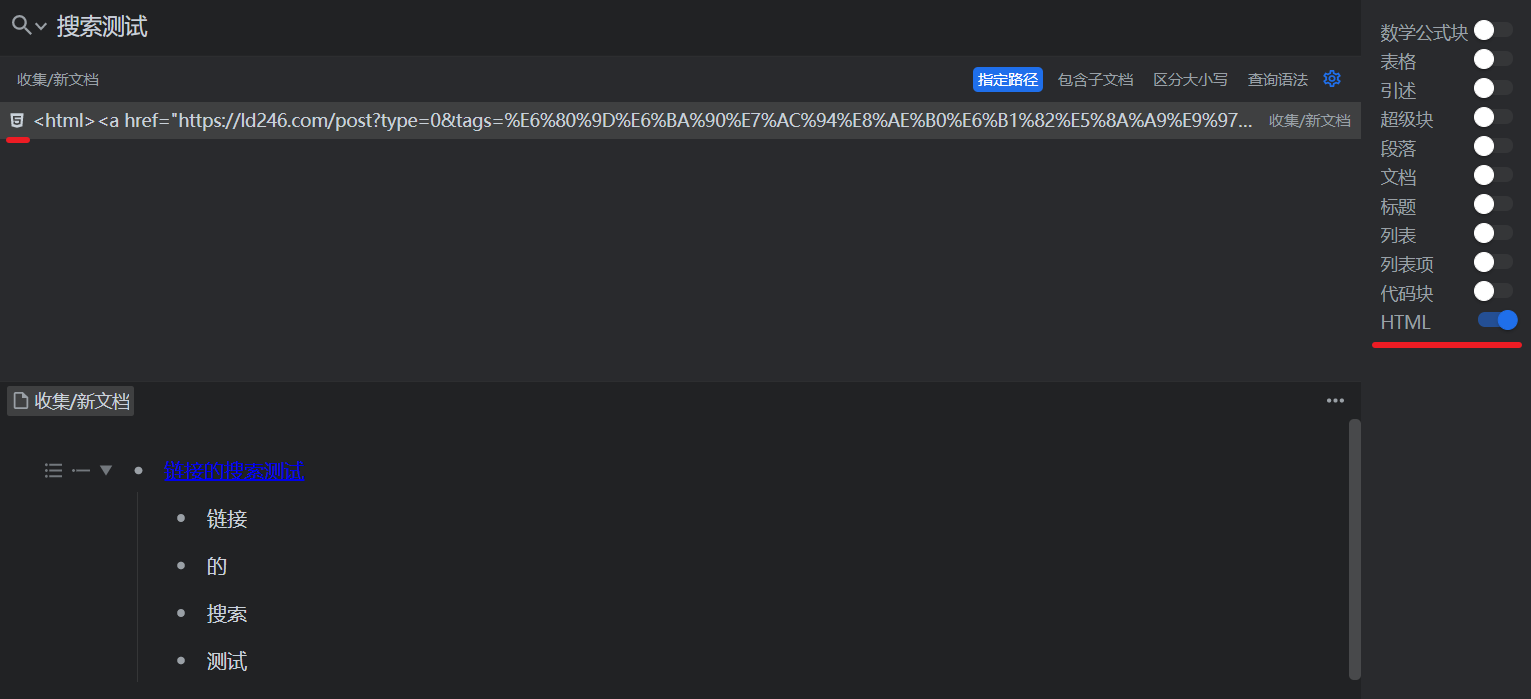Enable 包含子文档 option
1531x699 pixels.
tap(1095, 80)
